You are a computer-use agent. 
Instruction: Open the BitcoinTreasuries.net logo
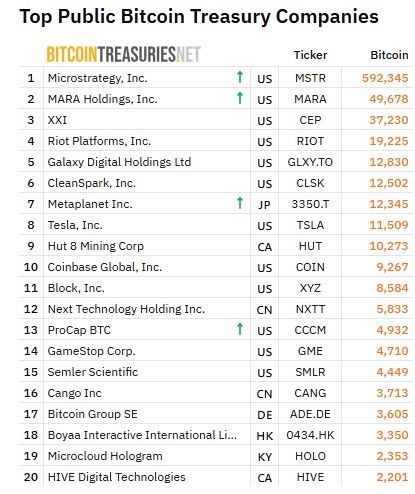click(123, 54)
